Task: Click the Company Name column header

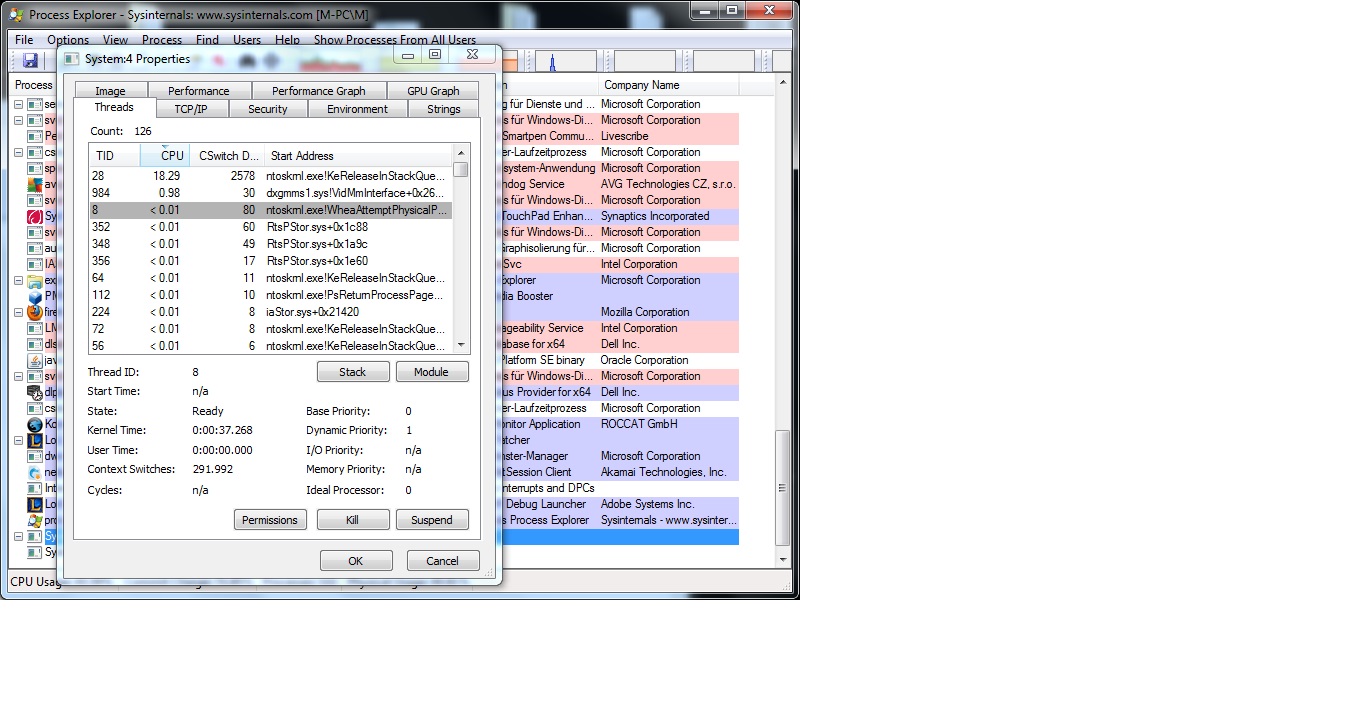Action: click(668, 85)
